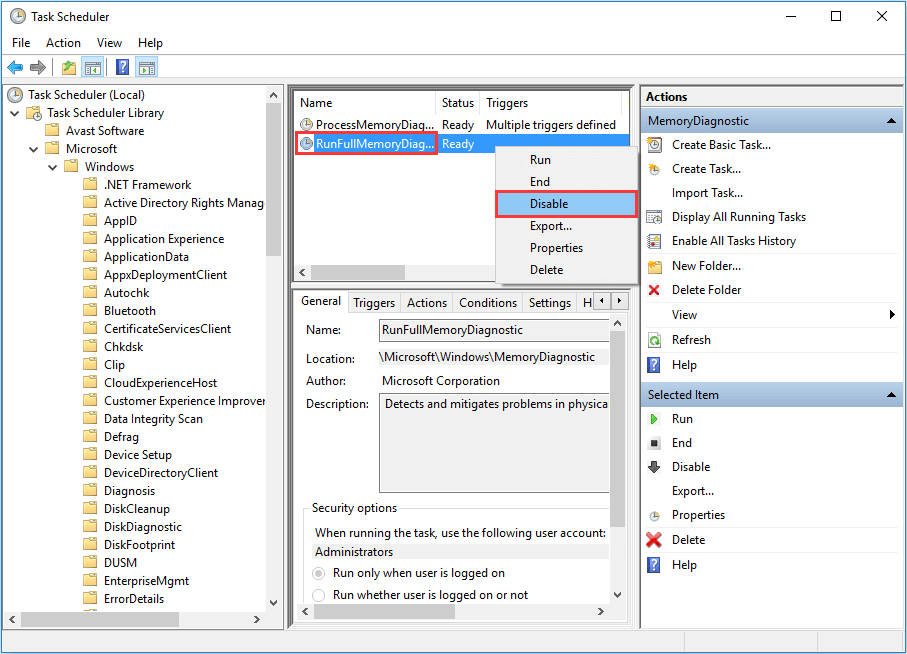Viewport: 907px width, 654px height.
Task: Click the Up one level folder icon
Action: click(69, 68)
